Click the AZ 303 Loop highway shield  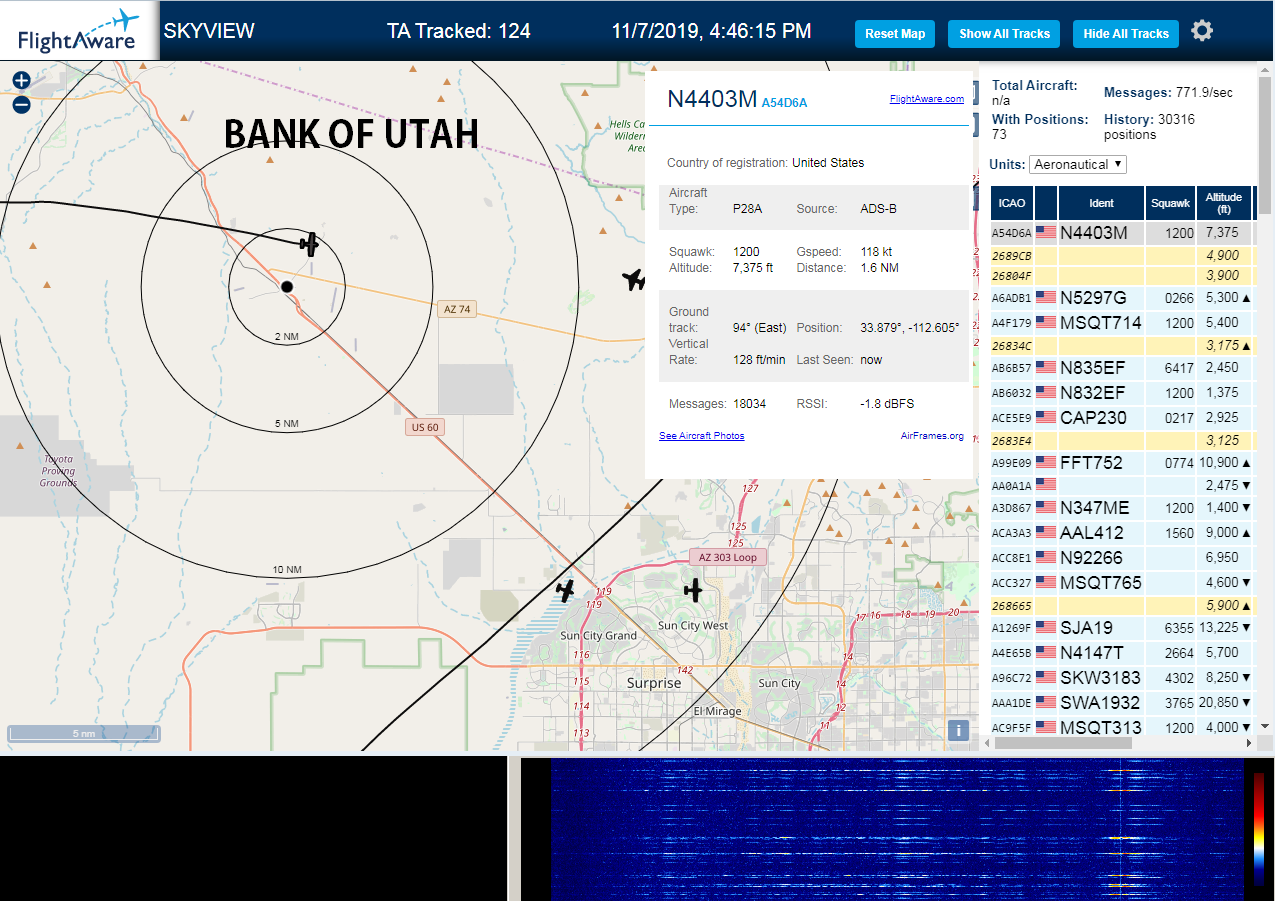pos(728,557)
